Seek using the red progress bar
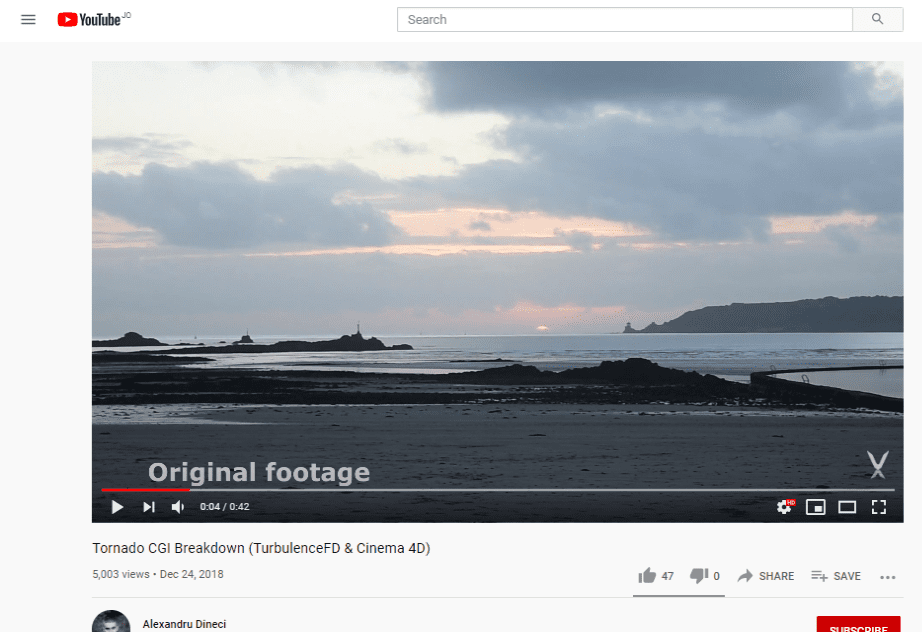 497,489
